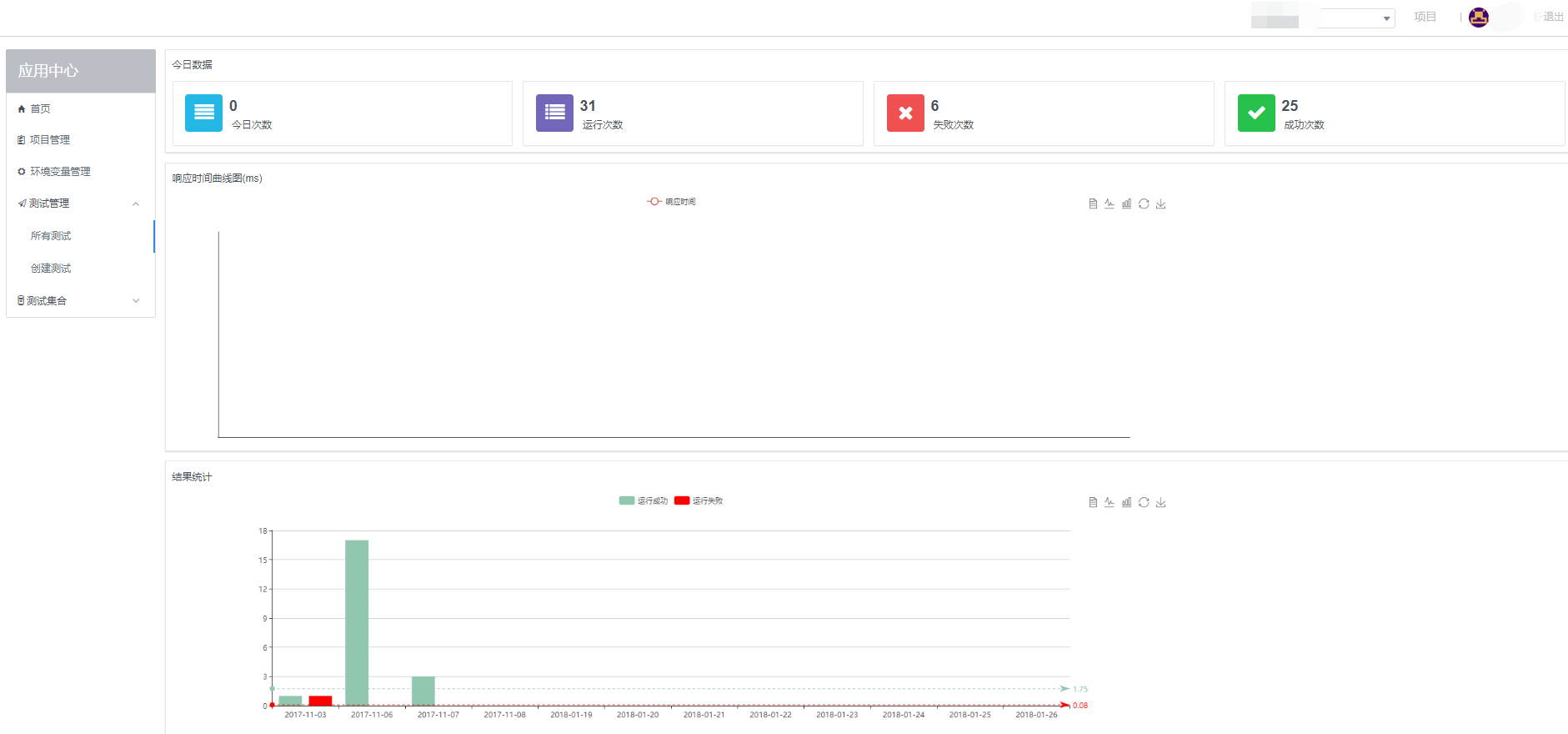Click the home icon beside 首页
This screenshot has height=734, width=1568.
pyautogui.click(x=22, y=109)
